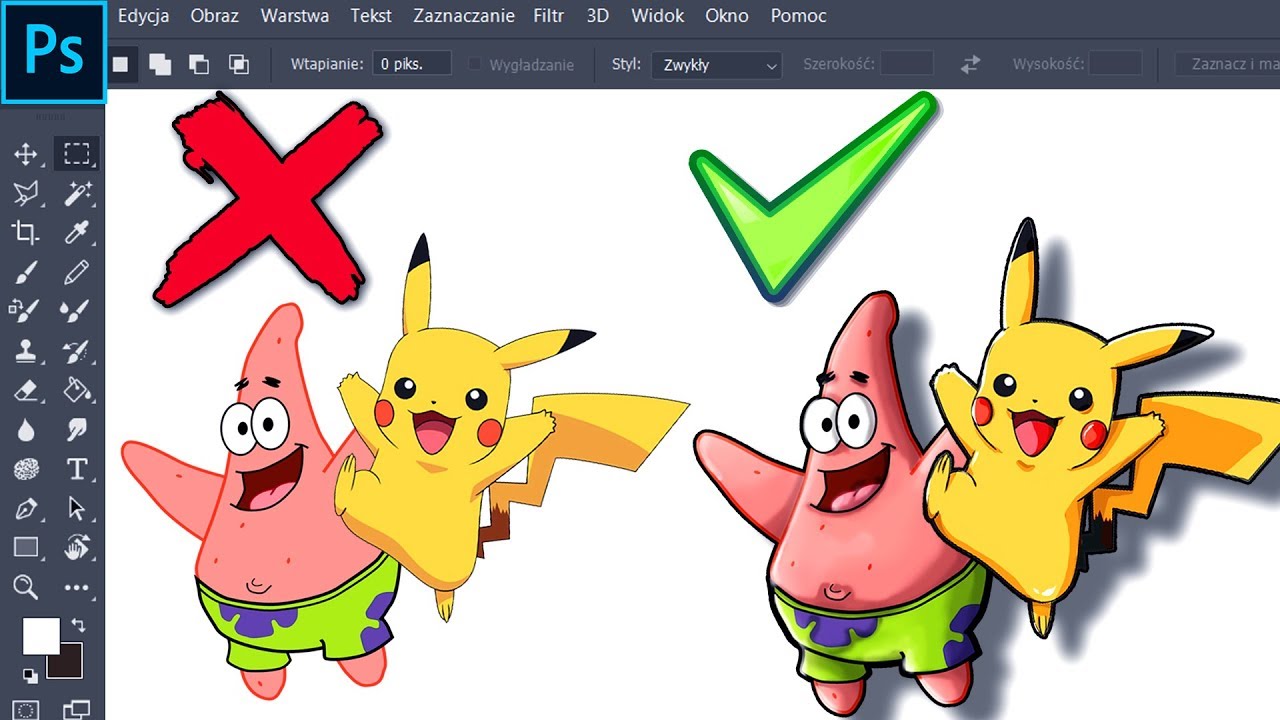
Task: Select the Magic Wand tool
Action: (x=77, y=193)
